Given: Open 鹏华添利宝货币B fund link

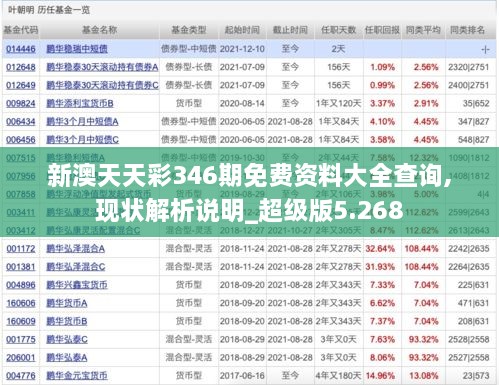Looking at the screenshot, I should (x=80, y=103).
